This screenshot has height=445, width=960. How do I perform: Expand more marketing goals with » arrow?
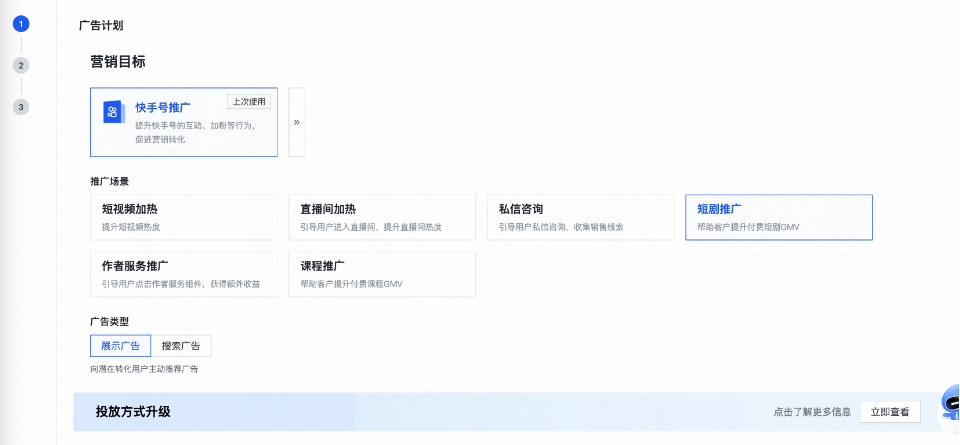[x=296, y=122]
